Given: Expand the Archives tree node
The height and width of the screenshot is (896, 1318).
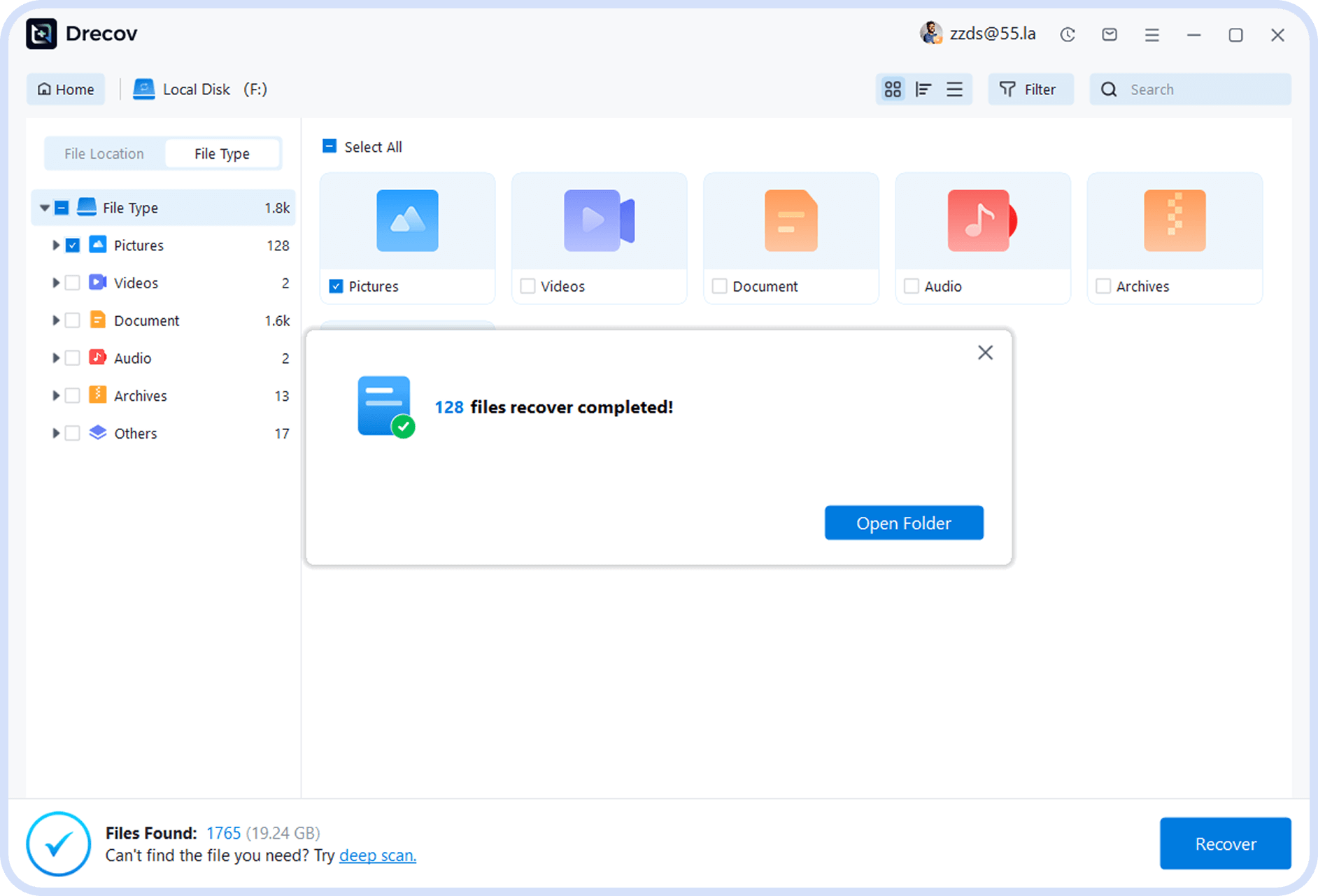Looking at the screenshot, I should (x=55, y=396).
